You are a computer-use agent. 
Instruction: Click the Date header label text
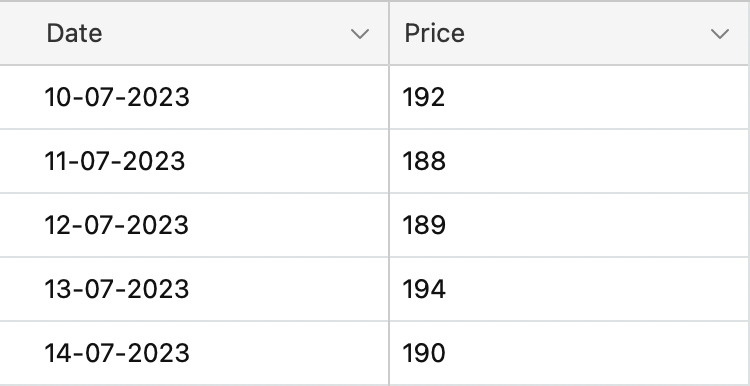[74, 33]
